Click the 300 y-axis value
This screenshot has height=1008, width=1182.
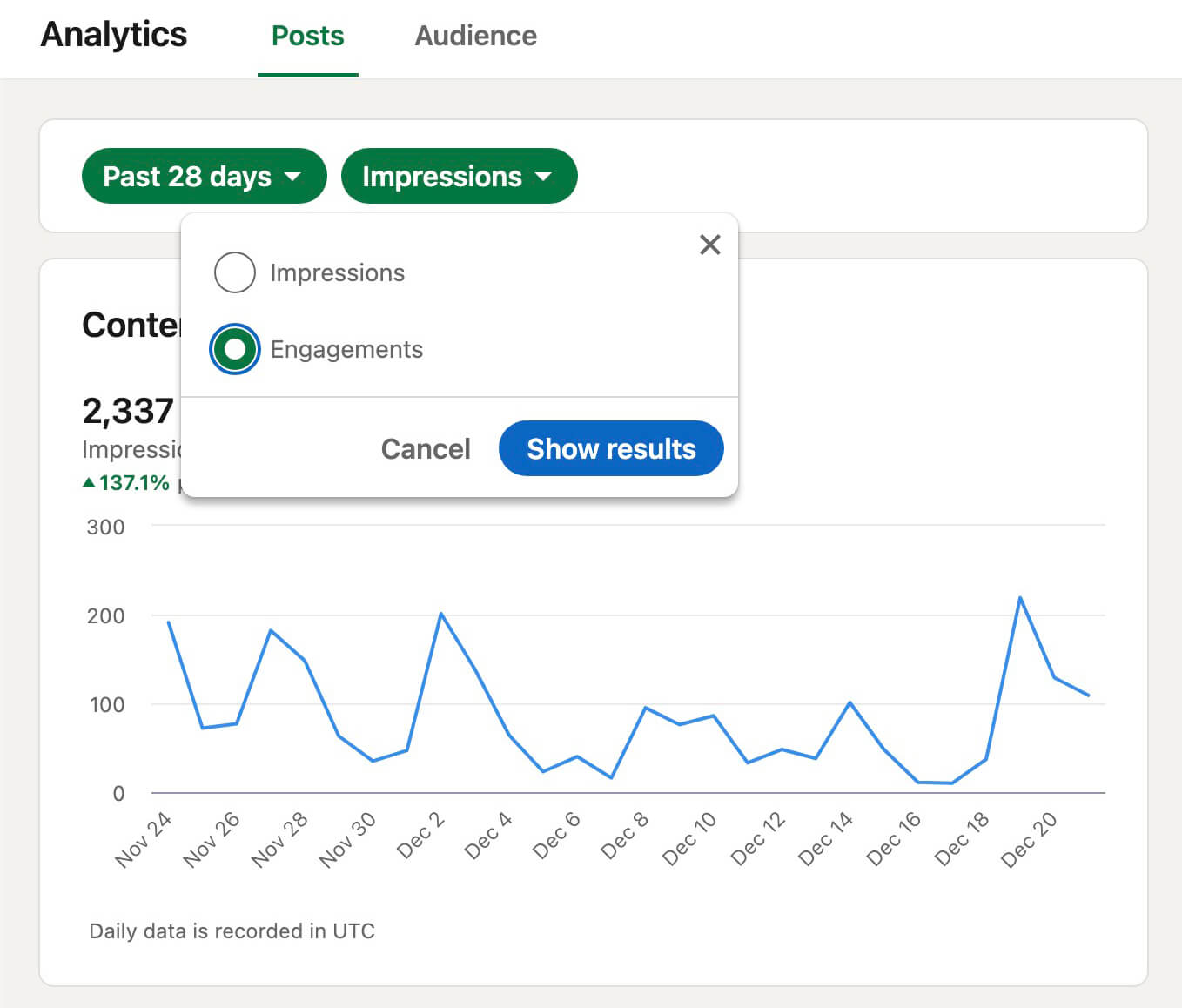tap(105, 527)
